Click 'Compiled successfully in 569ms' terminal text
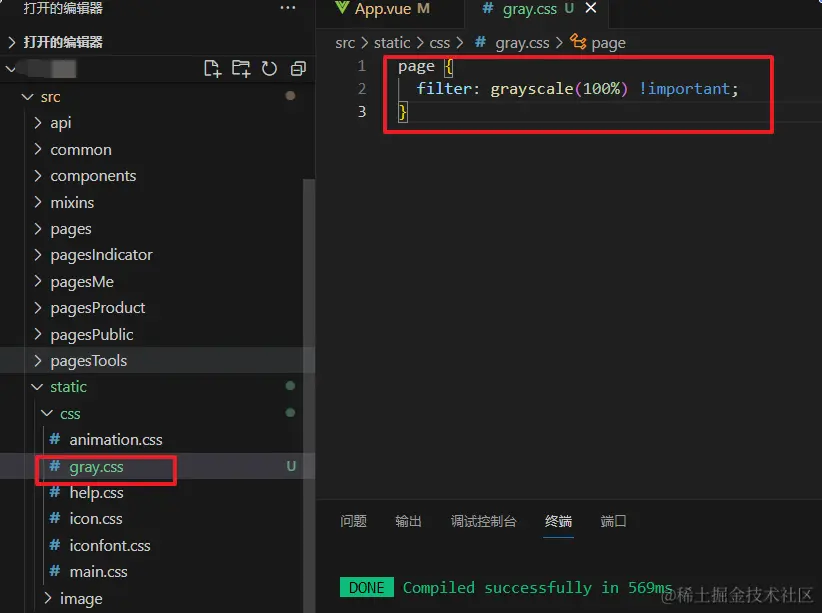Viewport: 822px width, 613px height. click(537, 588)
